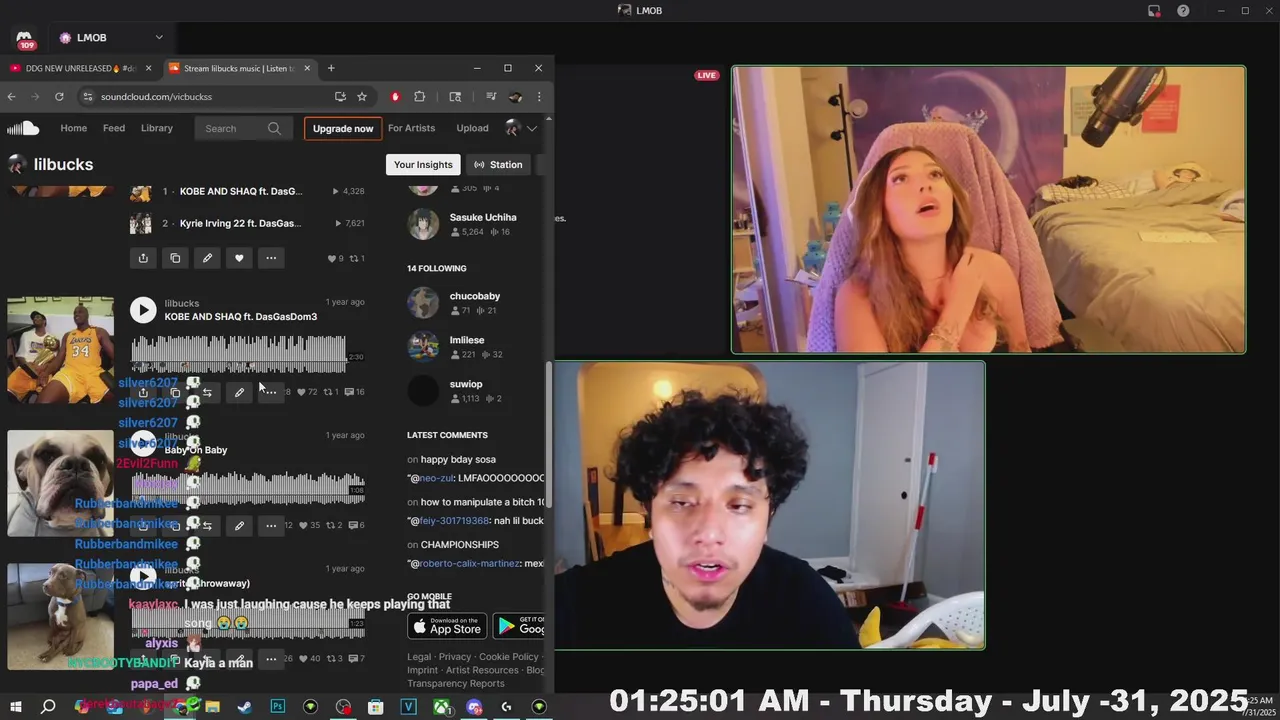This screenshot has height=720, width=1280.
Task: Open more options for KOBE AND SHAQ track
Action: (271, 392)
